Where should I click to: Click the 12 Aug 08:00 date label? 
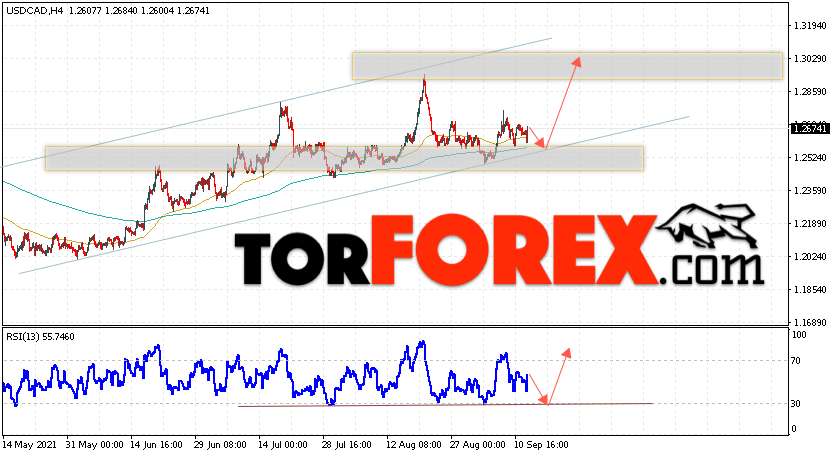tap(414, 445)
